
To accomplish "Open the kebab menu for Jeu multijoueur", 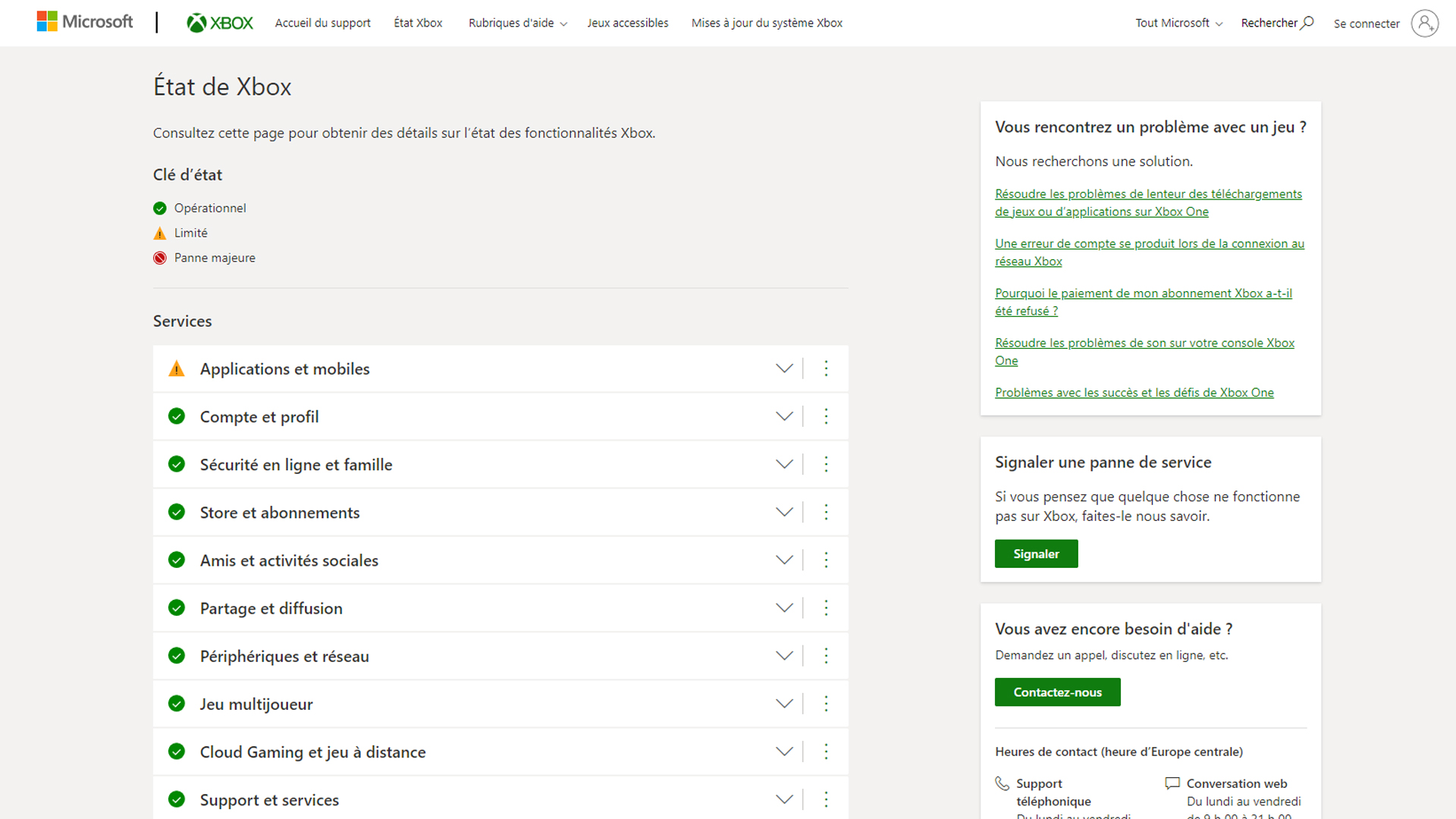I will click(826, 704).
